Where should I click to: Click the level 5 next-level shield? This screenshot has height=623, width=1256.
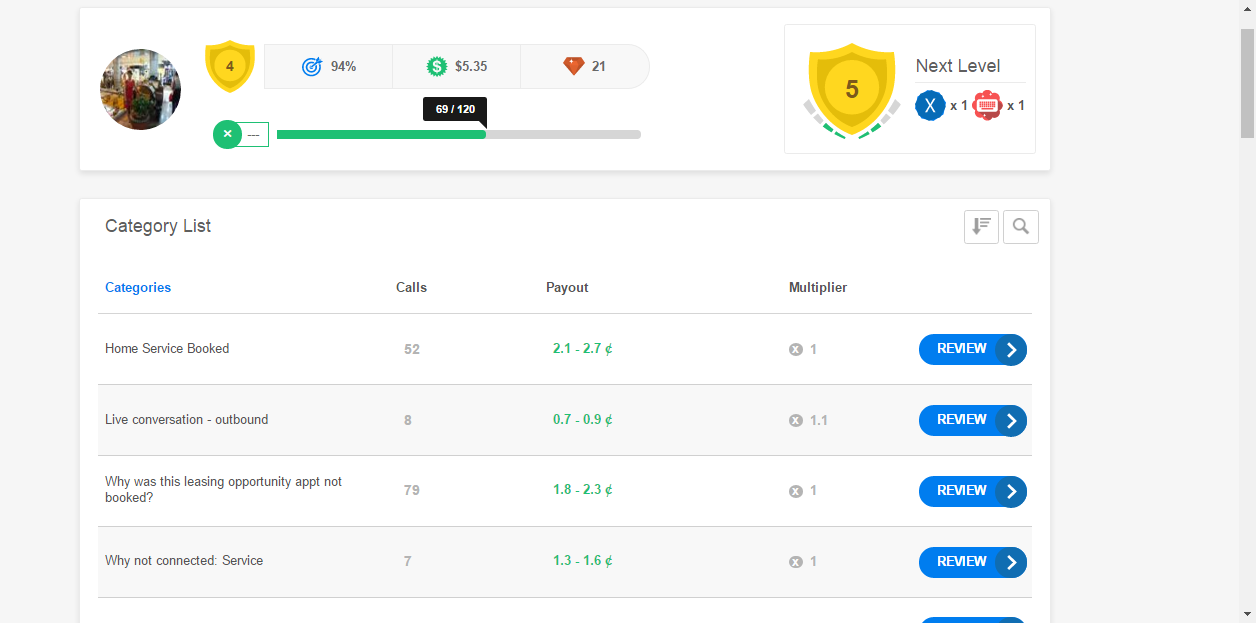click(851, 89)
